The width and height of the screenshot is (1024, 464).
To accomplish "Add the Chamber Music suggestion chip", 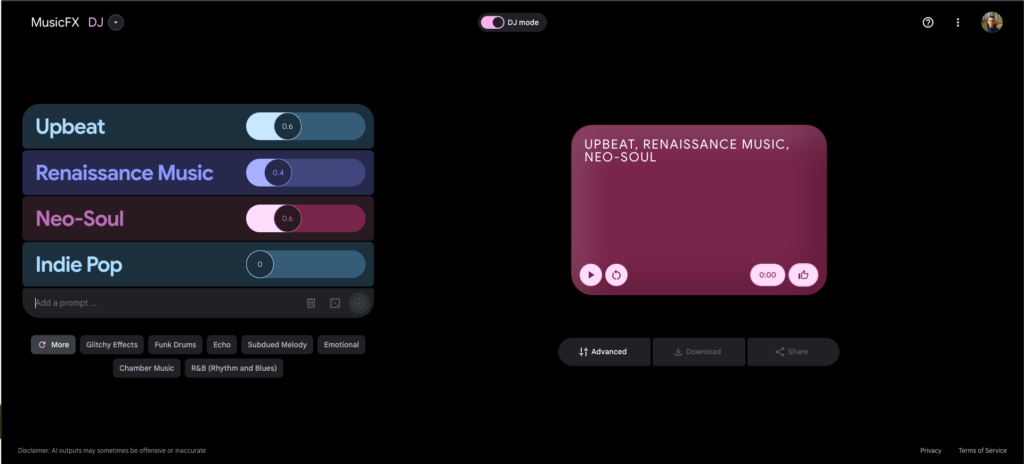I will coord(146,368).
